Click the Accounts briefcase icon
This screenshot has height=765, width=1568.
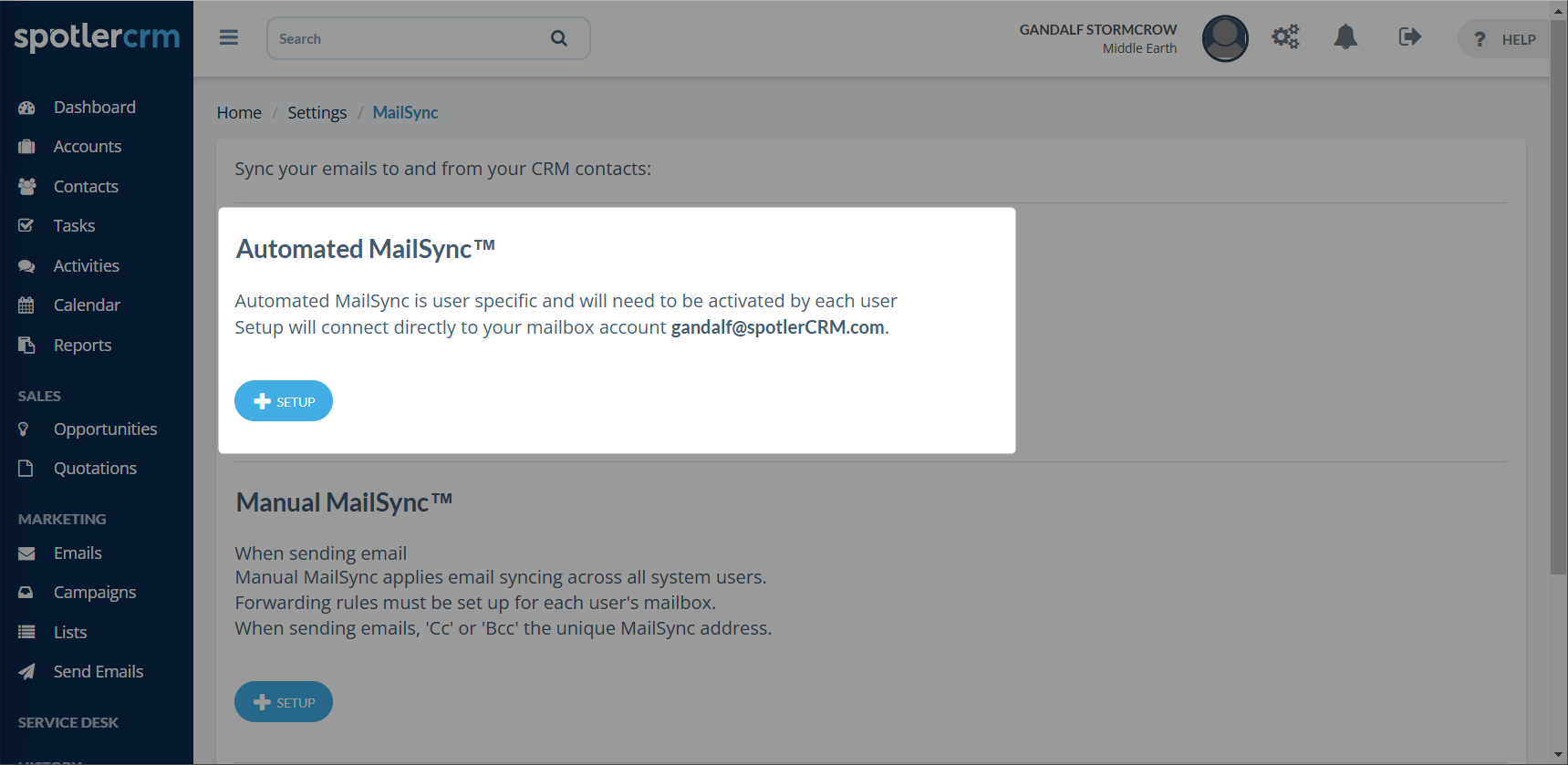coord(26,147)
